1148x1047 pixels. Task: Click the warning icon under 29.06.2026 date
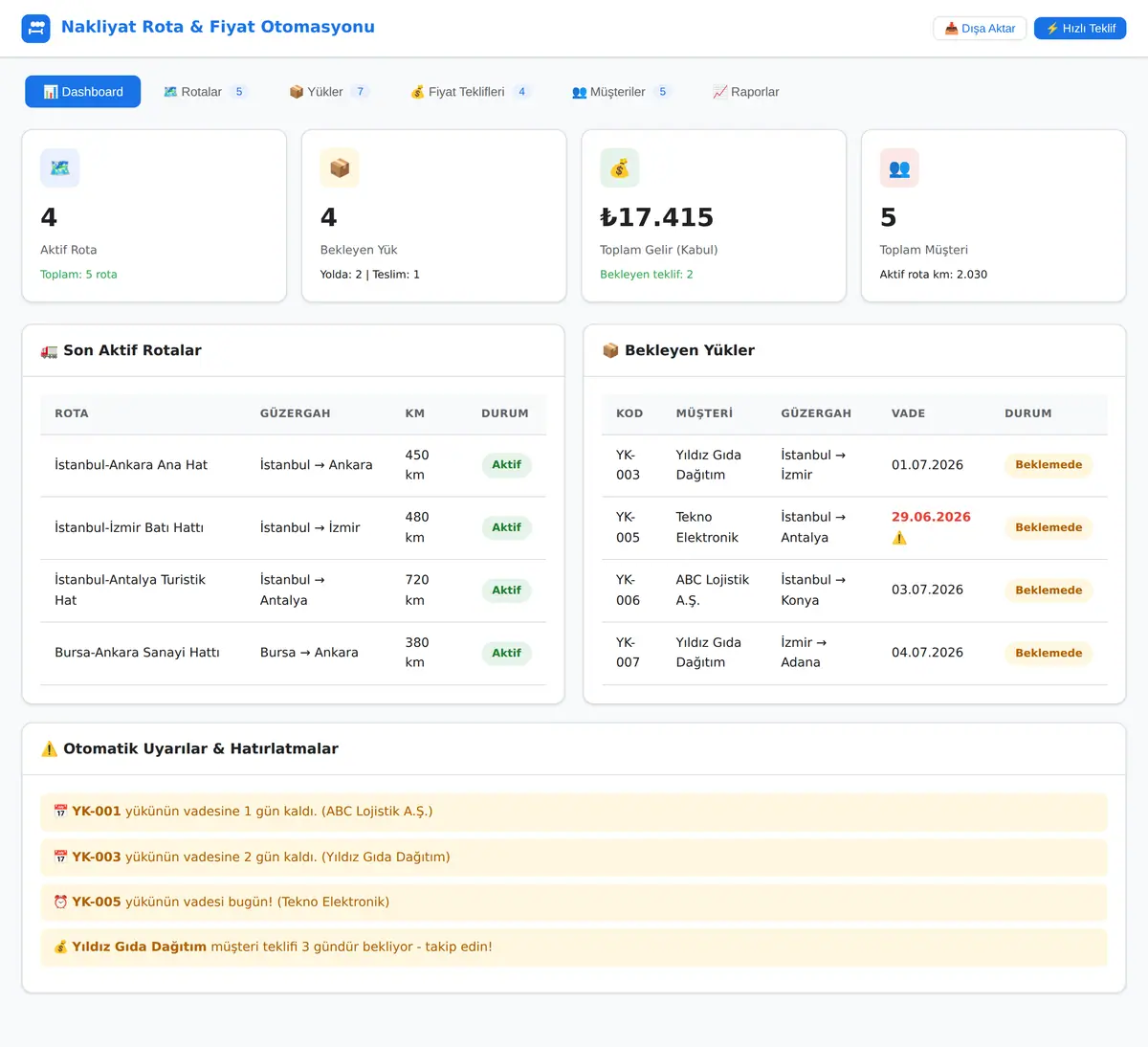[899, 538]
